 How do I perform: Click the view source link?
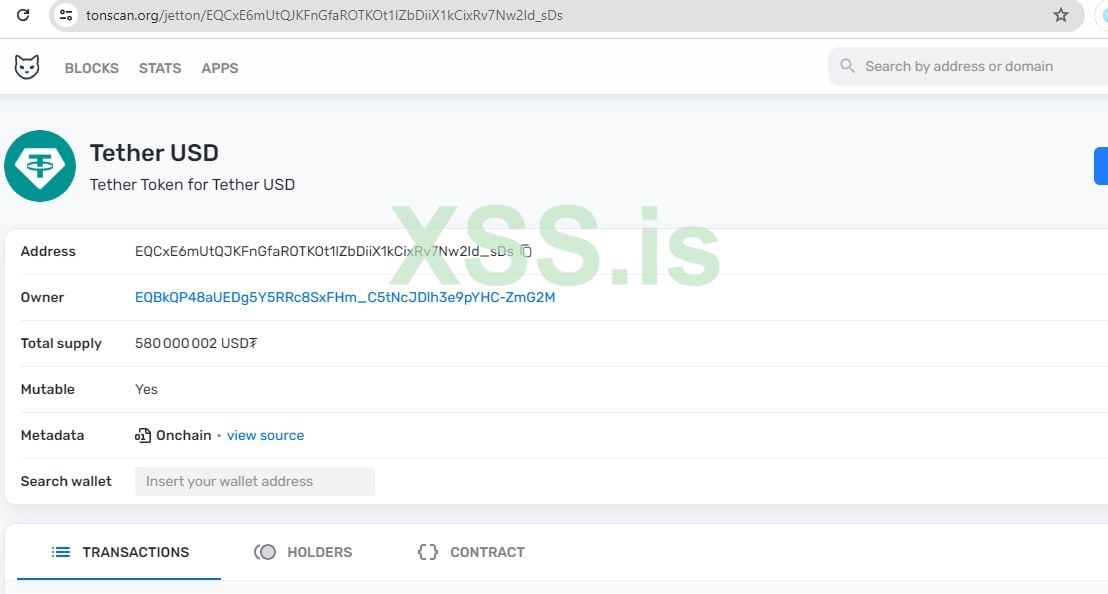click(266, 435)
